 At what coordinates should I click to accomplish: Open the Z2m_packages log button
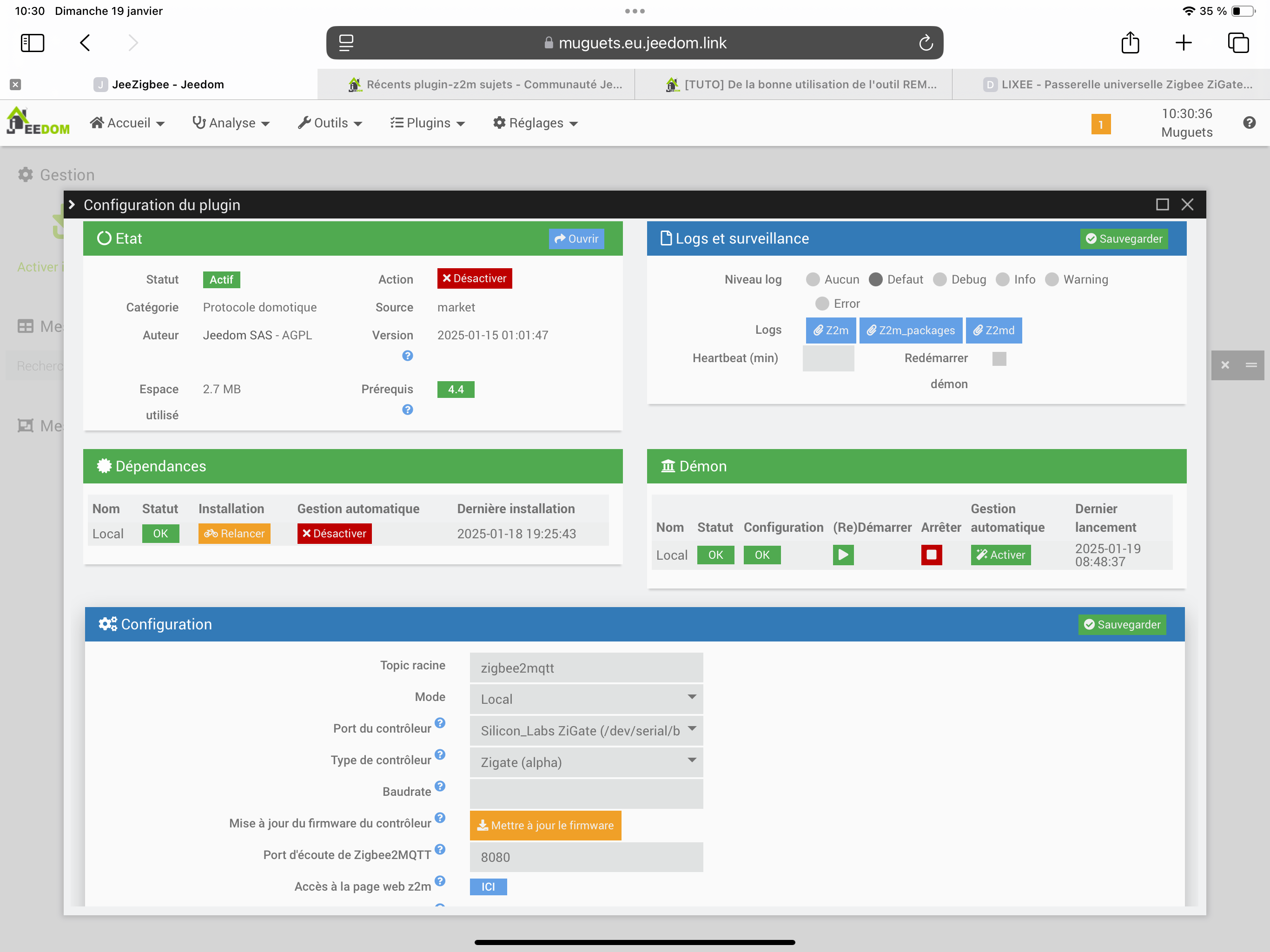[910, 330]
